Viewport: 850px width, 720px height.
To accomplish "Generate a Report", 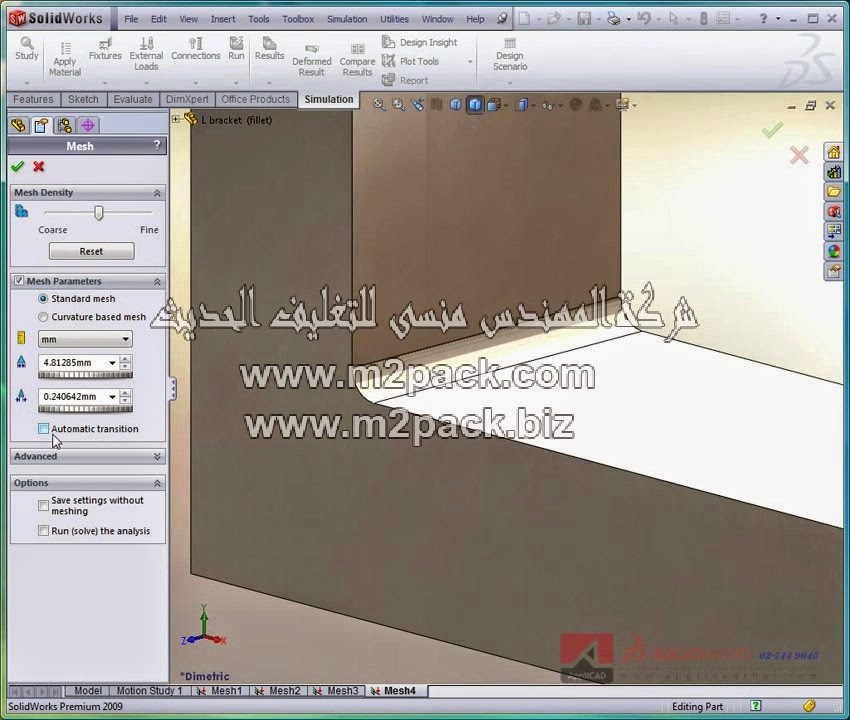I will 405,80.
